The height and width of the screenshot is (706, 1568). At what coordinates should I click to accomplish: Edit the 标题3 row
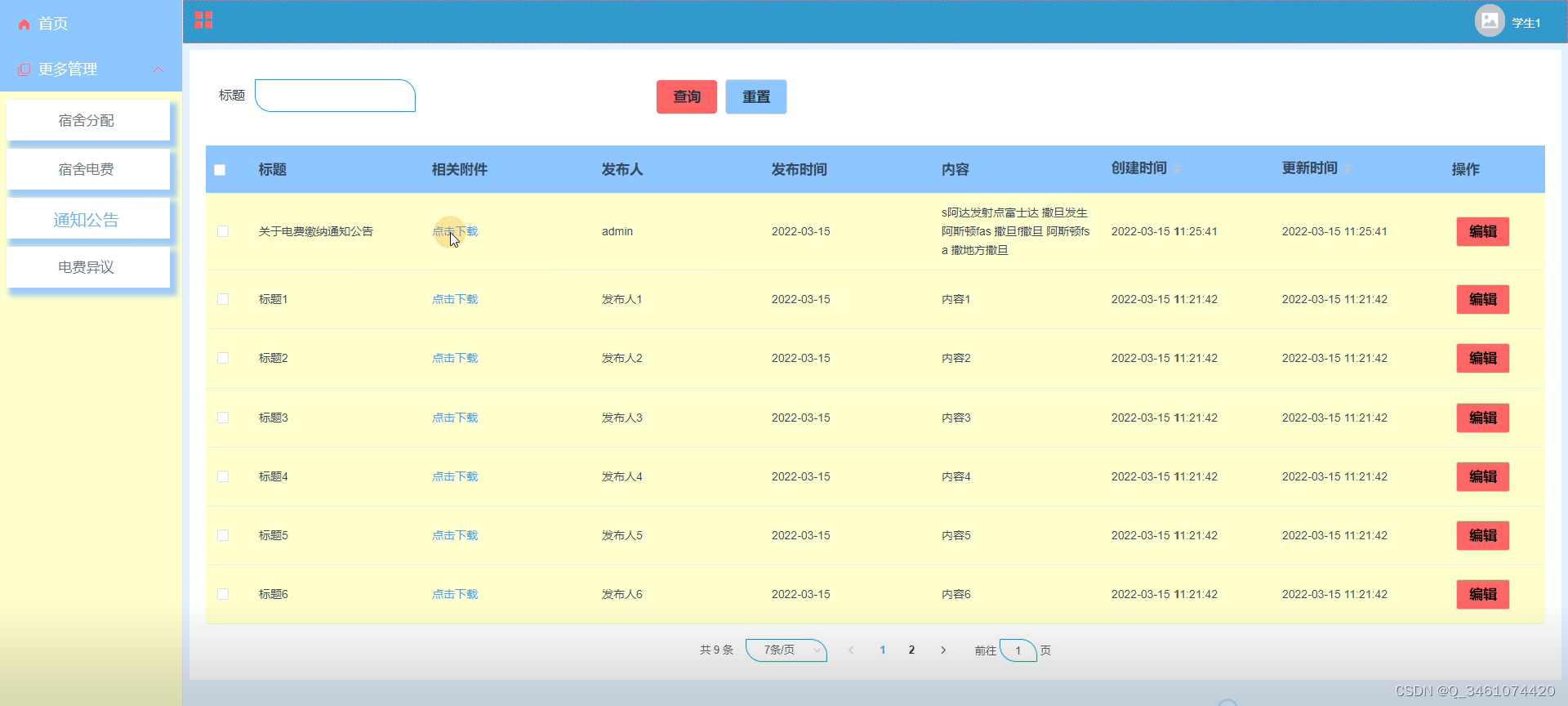(x=1483, y=418)
